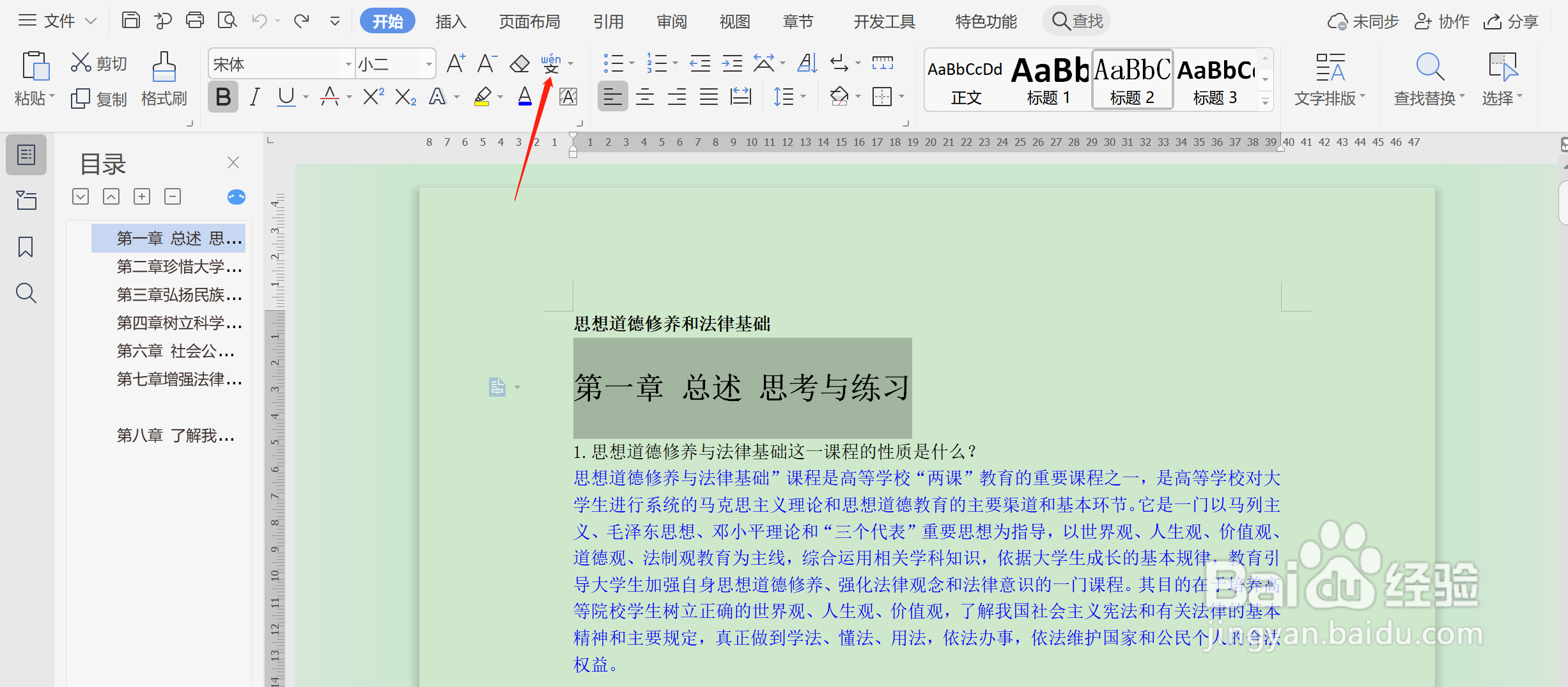The image size is (1568, 687).
Task: Decrease font size with A- icon
Action: pos(486,63)
